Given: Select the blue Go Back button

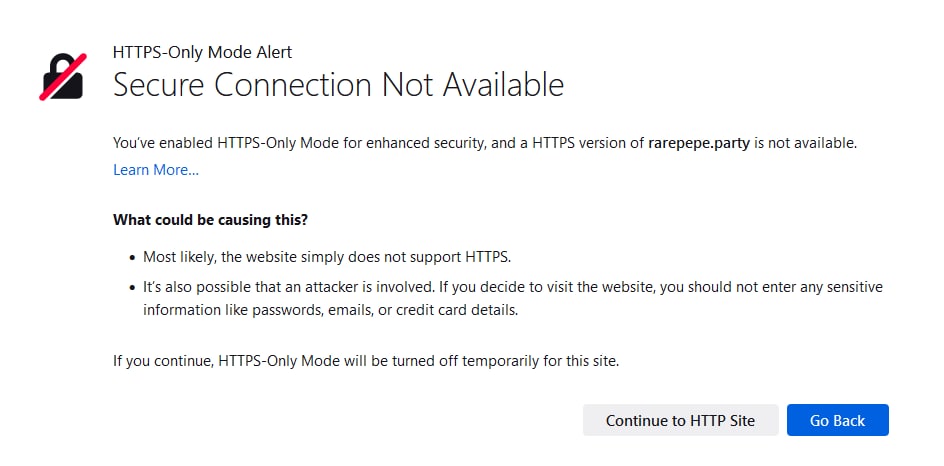Looking at the screenshot, I should 837,420.
